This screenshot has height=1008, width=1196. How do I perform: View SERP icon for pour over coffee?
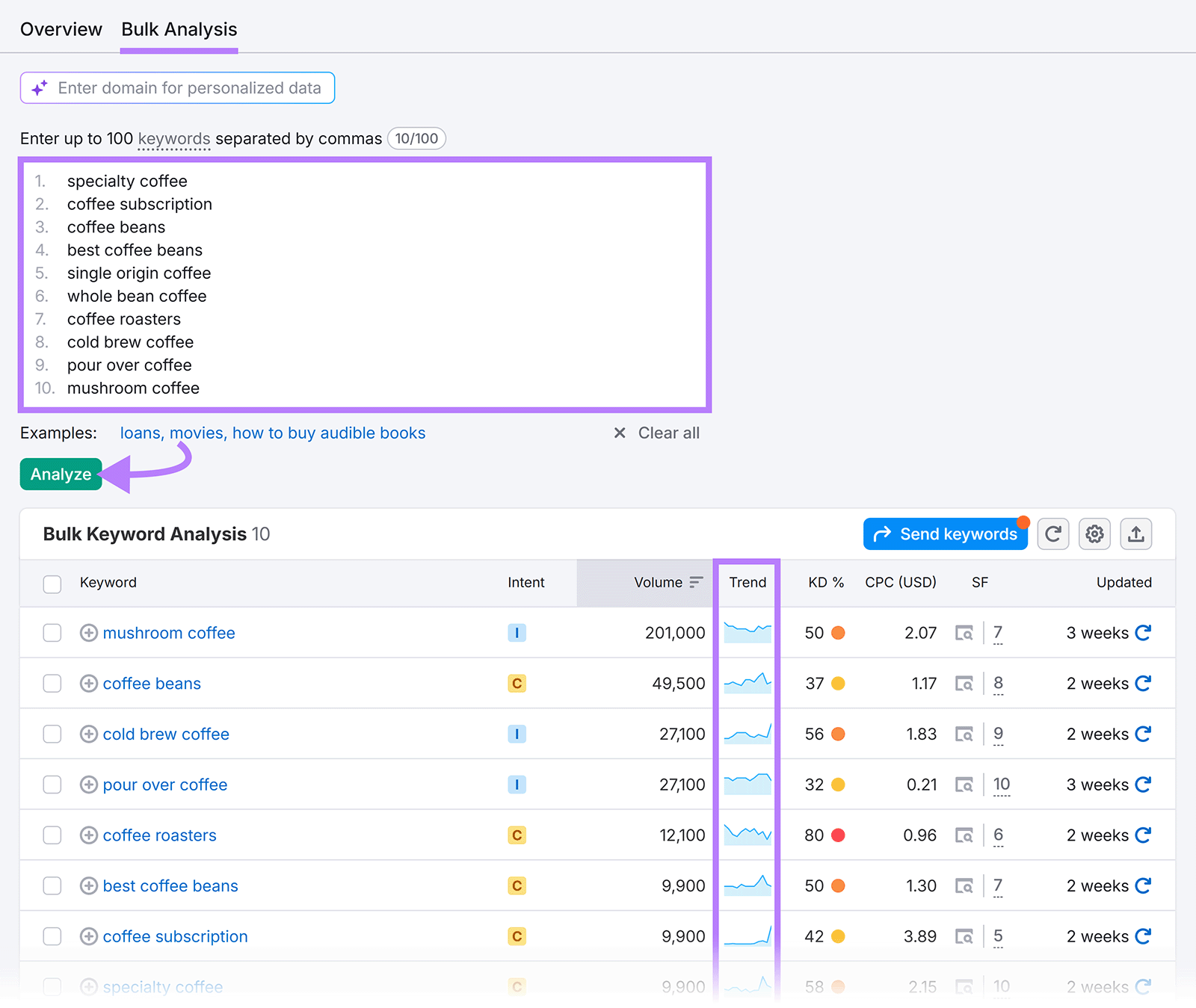click(964, 785)
